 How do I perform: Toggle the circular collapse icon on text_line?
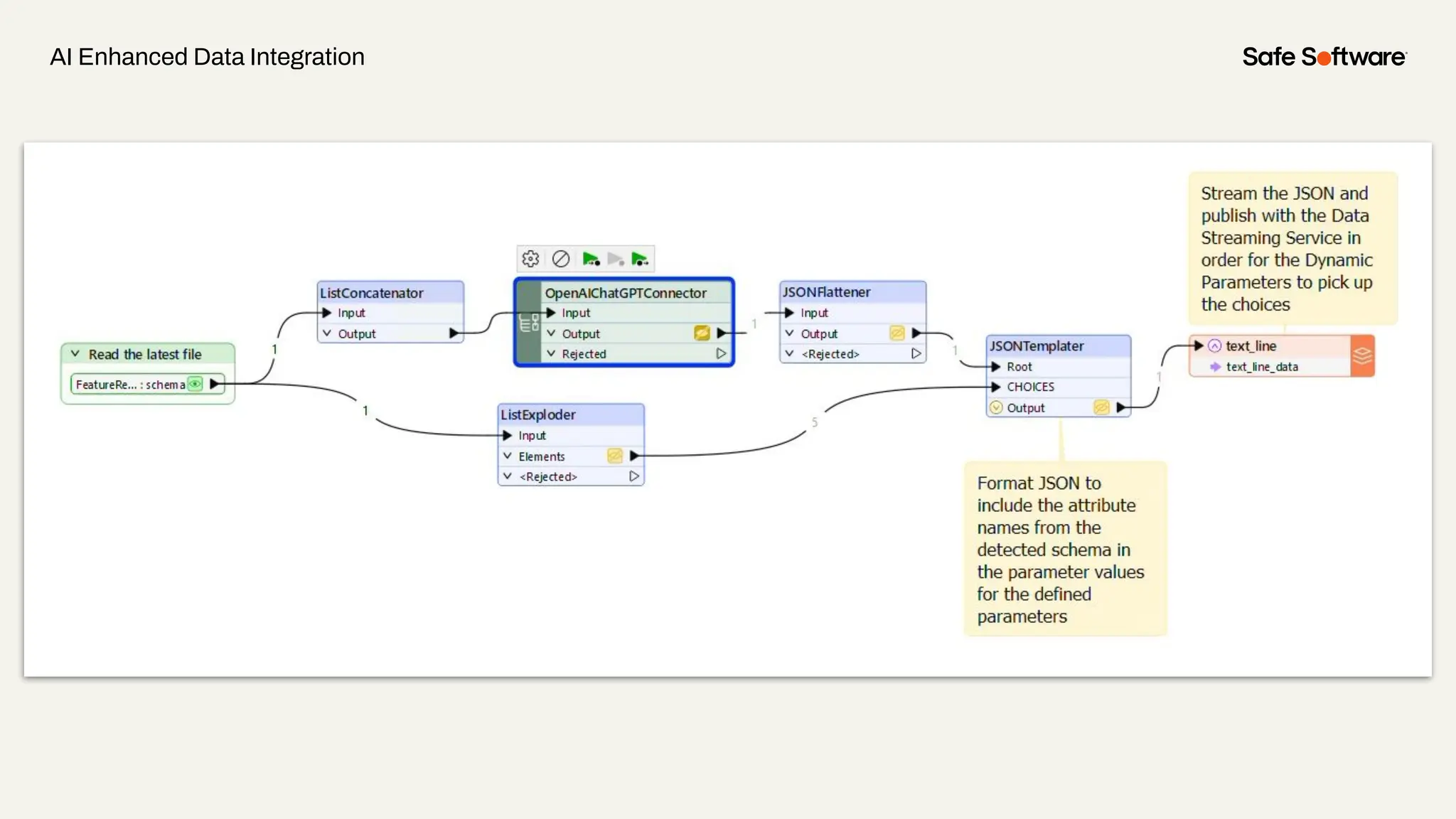[x=1215, y=346]
